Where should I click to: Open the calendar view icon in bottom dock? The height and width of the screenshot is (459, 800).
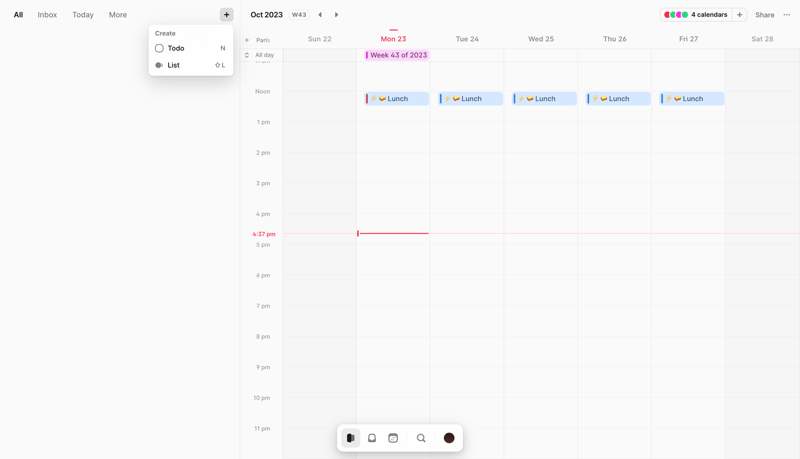coord(393,438)
